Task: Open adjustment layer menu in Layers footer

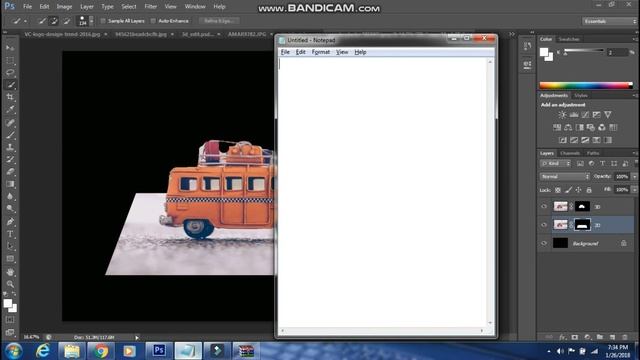Action: 587,337
